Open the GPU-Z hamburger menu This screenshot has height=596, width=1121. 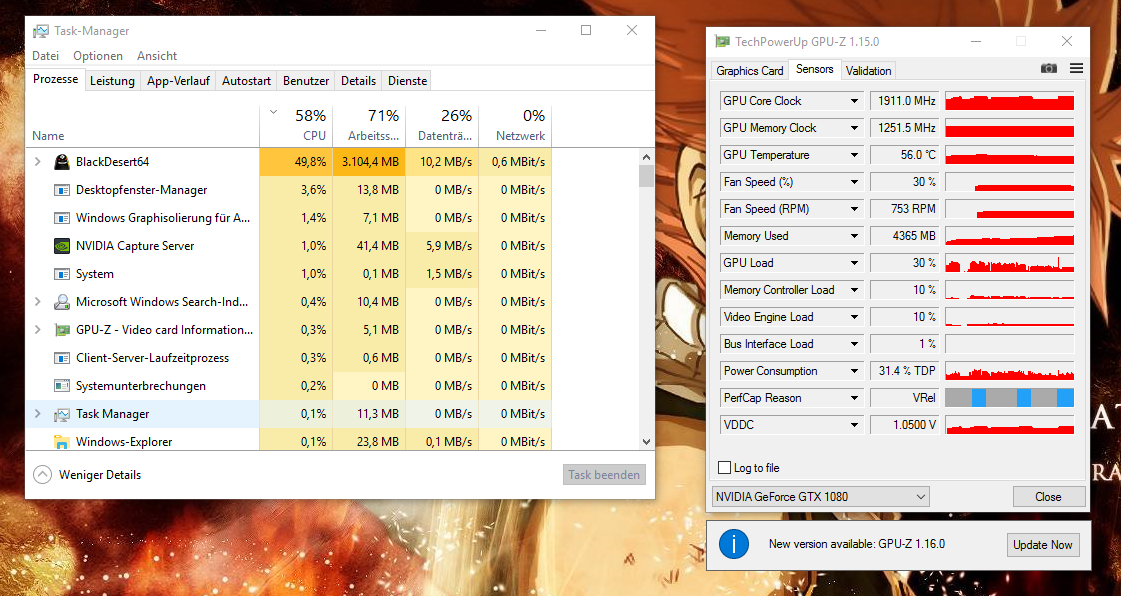[x=1076, y=69]
